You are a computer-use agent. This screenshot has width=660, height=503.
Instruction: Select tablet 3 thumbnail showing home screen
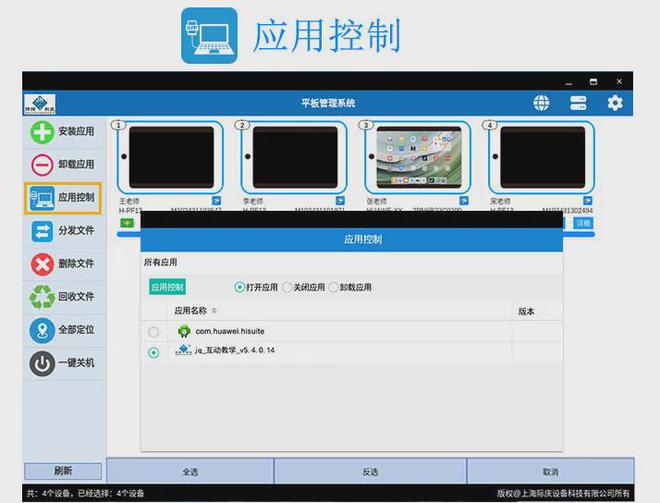418,157
